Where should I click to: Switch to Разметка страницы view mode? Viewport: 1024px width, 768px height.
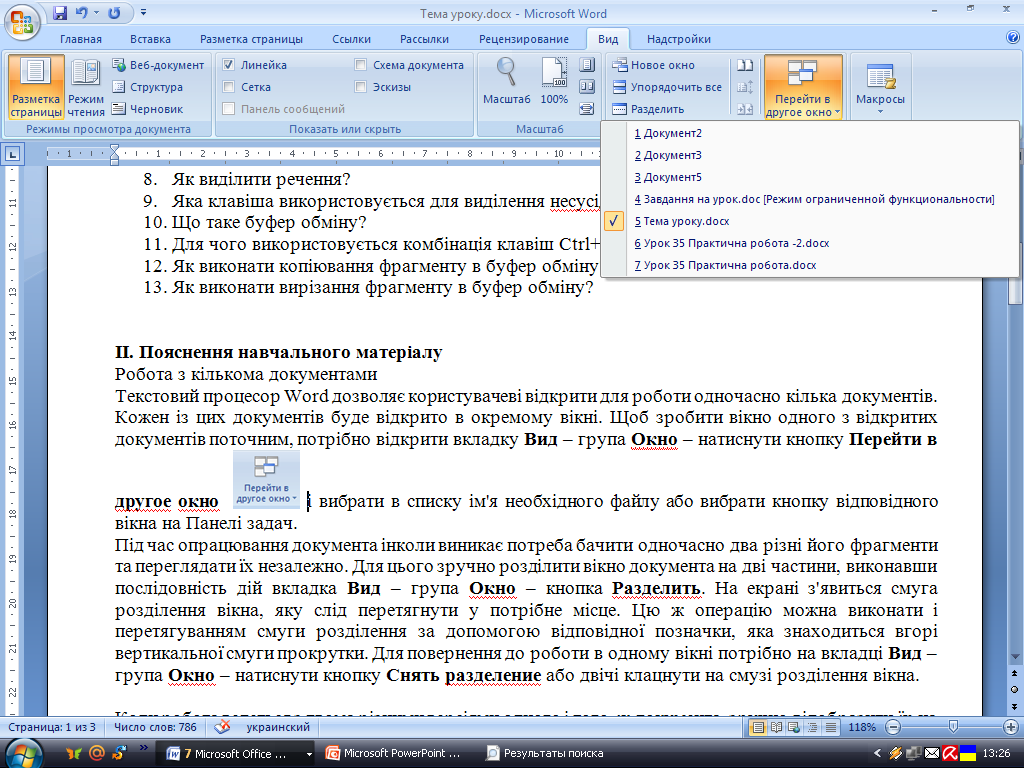point(36,88)
